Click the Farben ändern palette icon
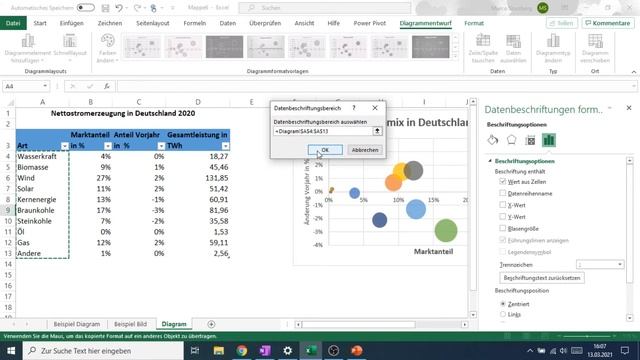The image size is (640, 360). coord(108,41)
